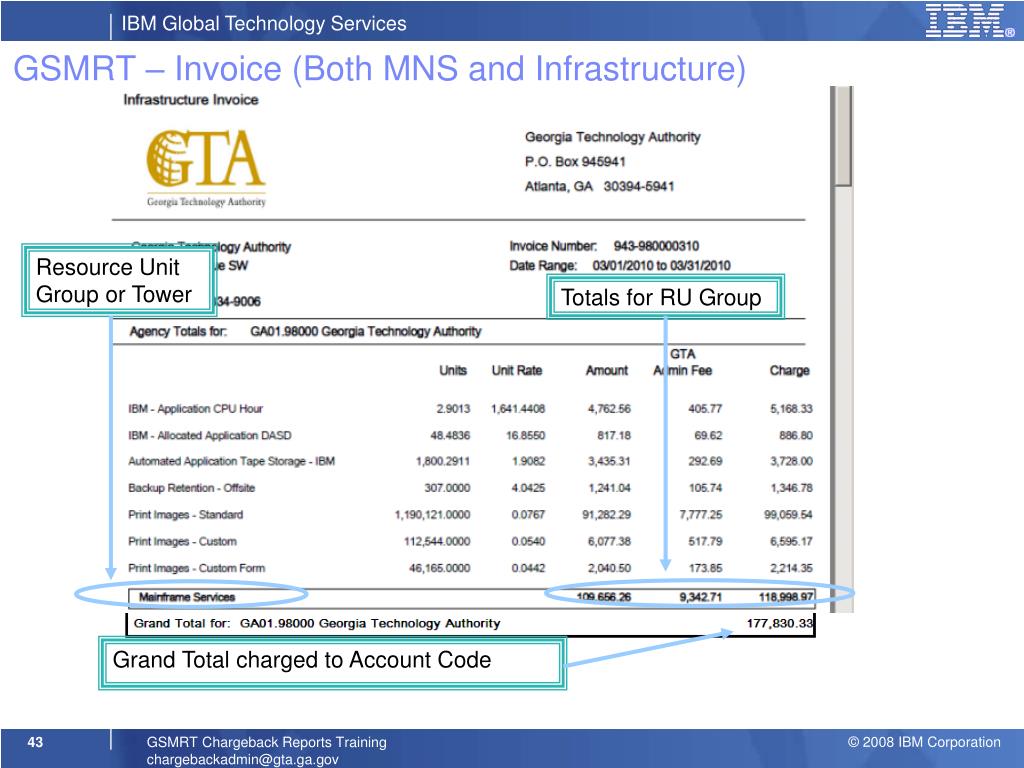
Task: Select the 'Infrastructure Invoice' heading text
Action: (x=191, y=100)
